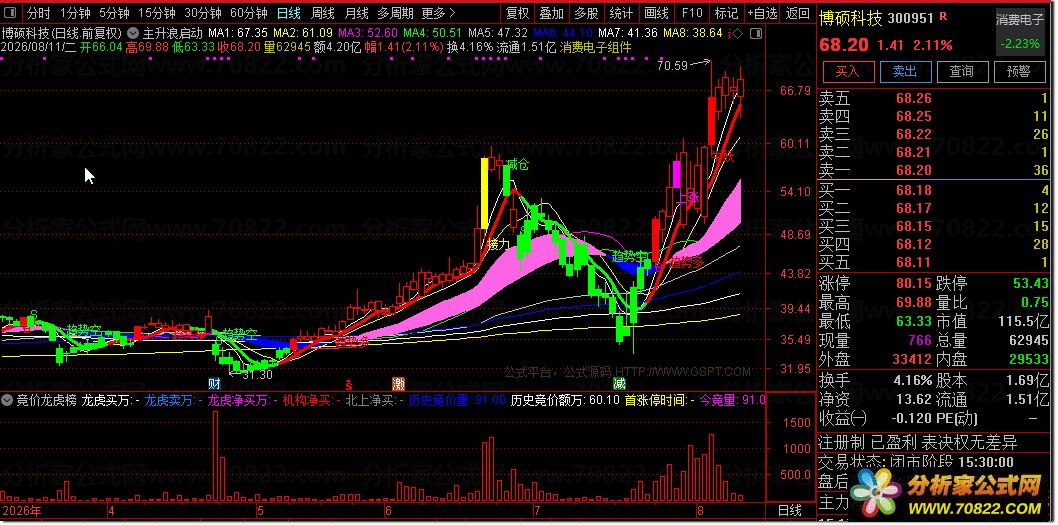Activate the 画线 drawing tool
Viewport: 1058px width, 525px height.
click(656, 13)
